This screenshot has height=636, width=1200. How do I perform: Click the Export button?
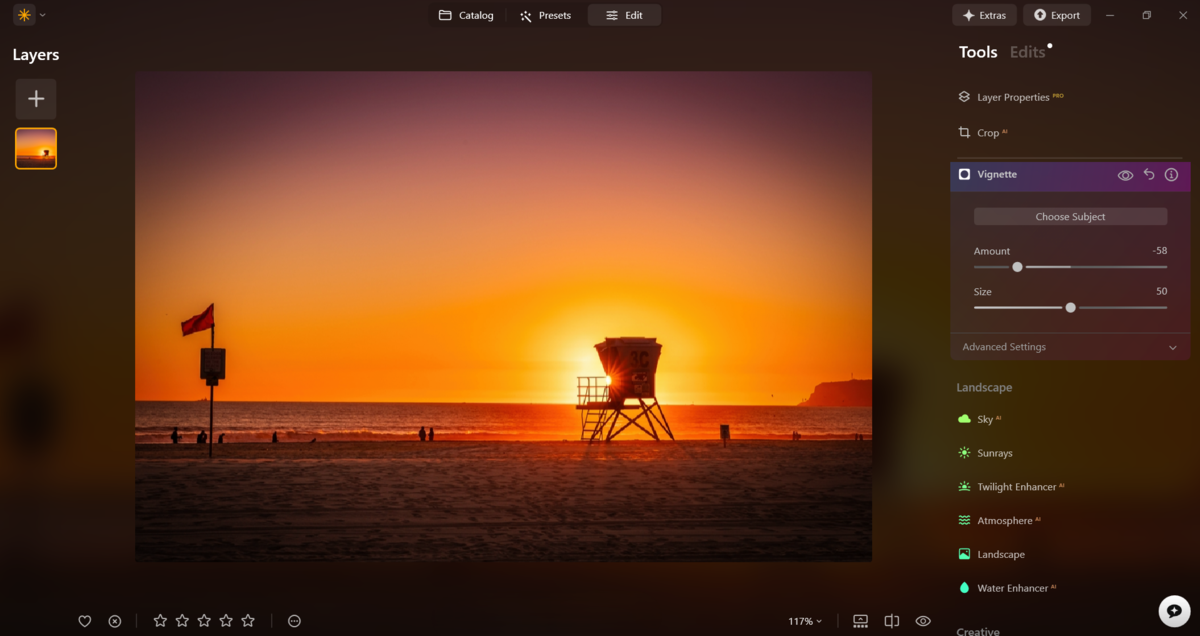click(1056, 15)
